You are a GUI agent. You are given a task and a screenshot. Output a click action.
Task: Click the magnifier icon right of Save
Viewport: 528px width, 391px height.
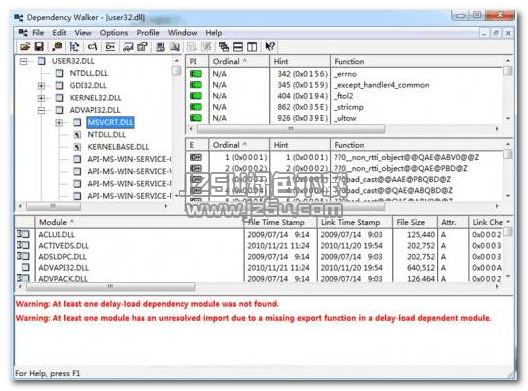point(57,47)
